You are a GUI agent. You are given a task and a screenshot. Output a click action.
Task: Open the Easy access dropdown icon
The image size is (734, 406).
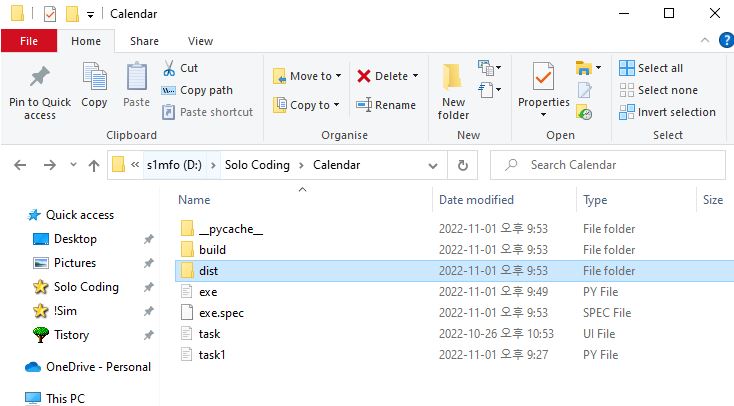[489, 89]
